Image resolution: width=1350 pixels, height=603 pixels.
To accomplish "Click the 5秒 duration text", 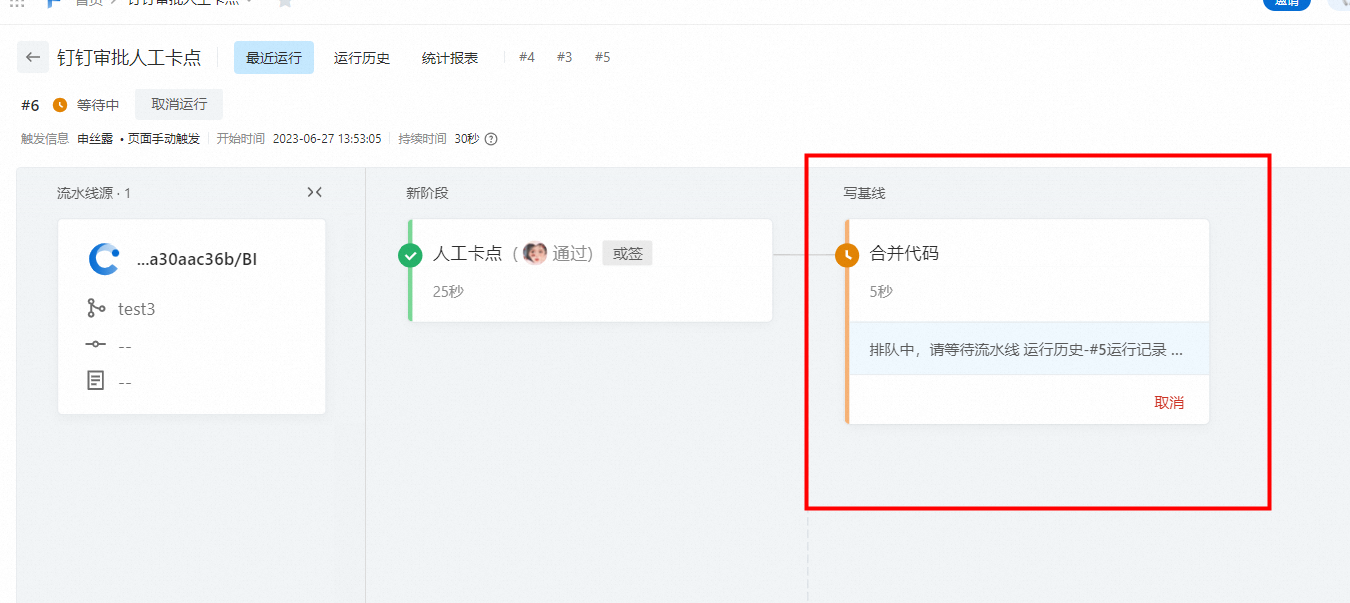I will point(882,291).
